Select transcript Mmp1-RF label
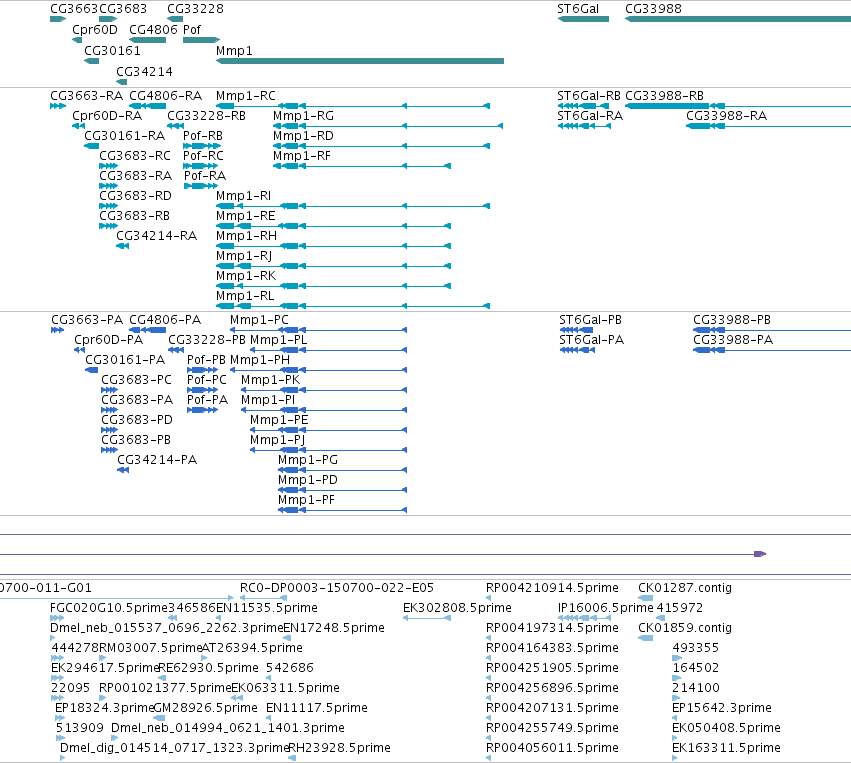This screenshot has height=763, width=851. tap(302, 156)
